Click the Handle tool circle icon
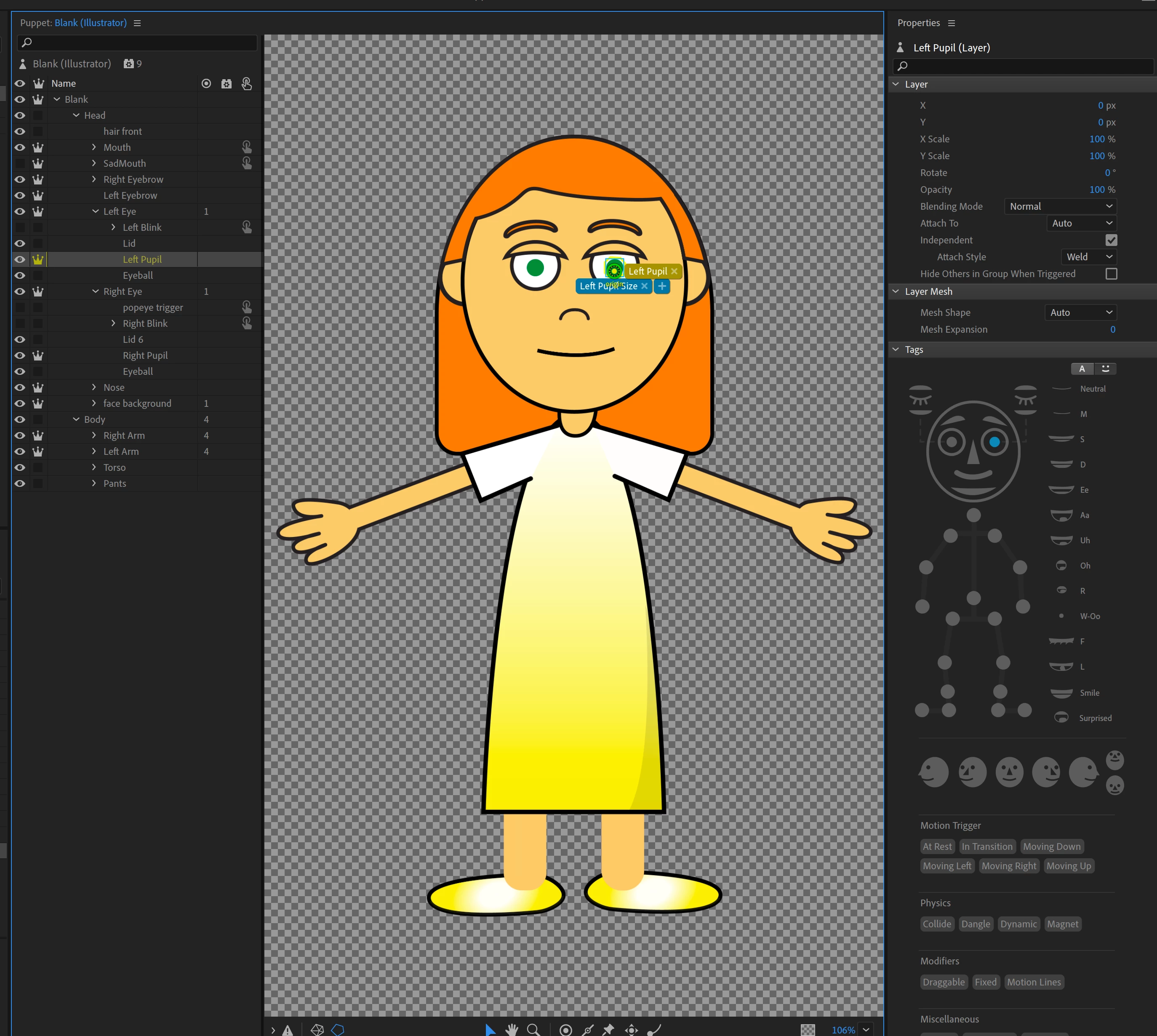 pos(566,1029)
